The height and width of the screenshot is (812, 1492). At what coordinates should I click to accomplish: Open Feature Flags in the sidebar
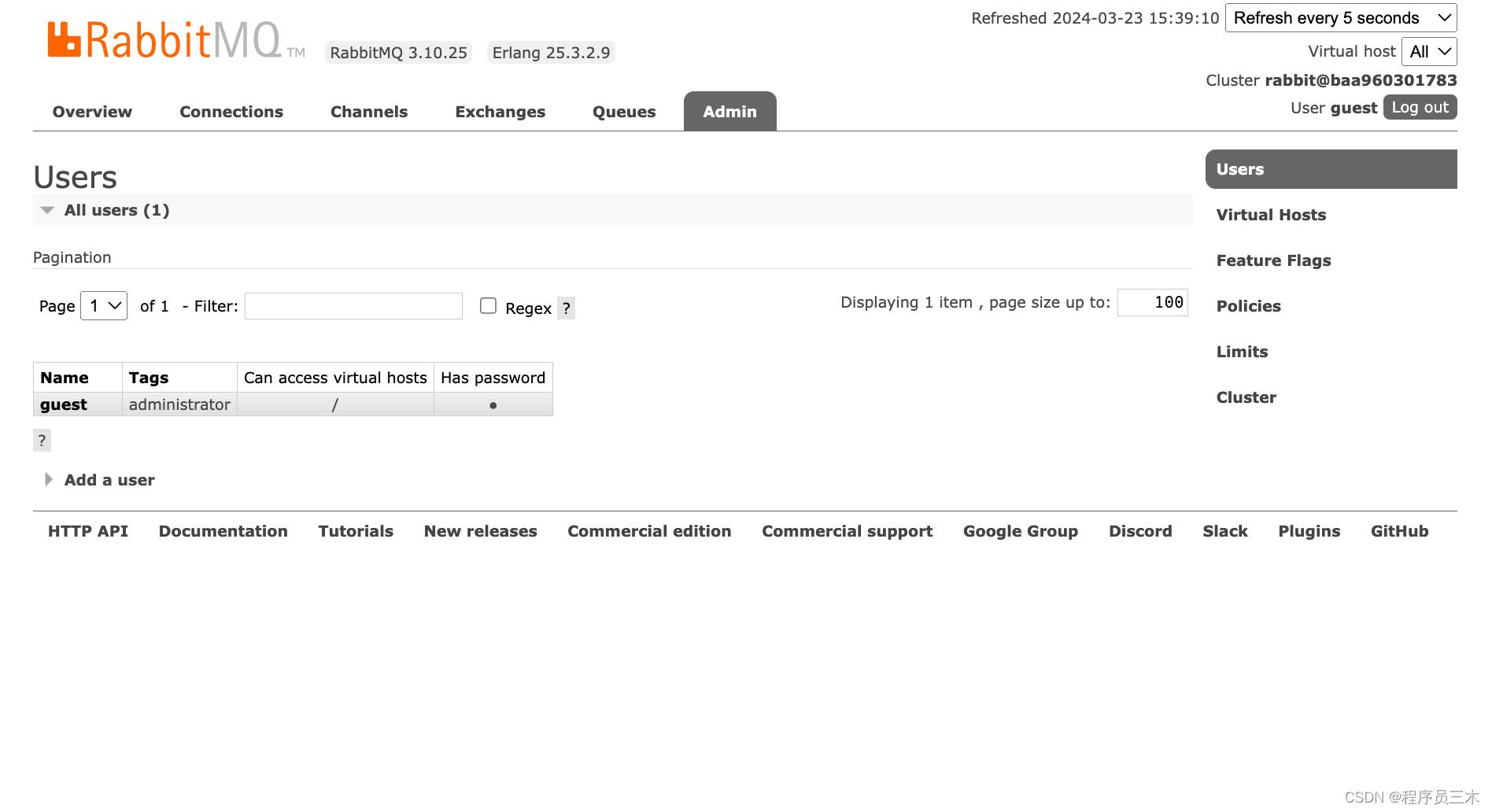[1273, 260]
